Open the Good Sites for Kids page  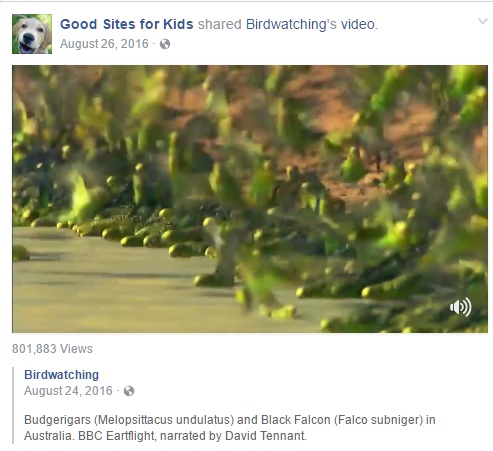tap(127, 24)
